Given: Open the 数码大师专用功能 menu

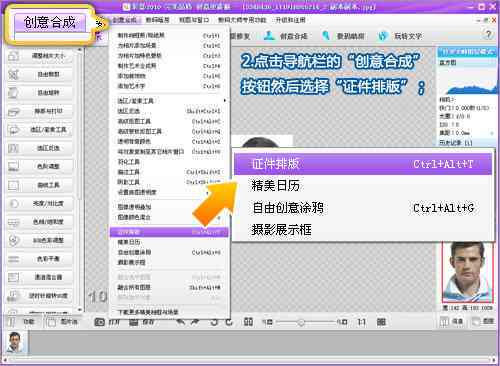Looking at the screenshot, I should (242, 20).
